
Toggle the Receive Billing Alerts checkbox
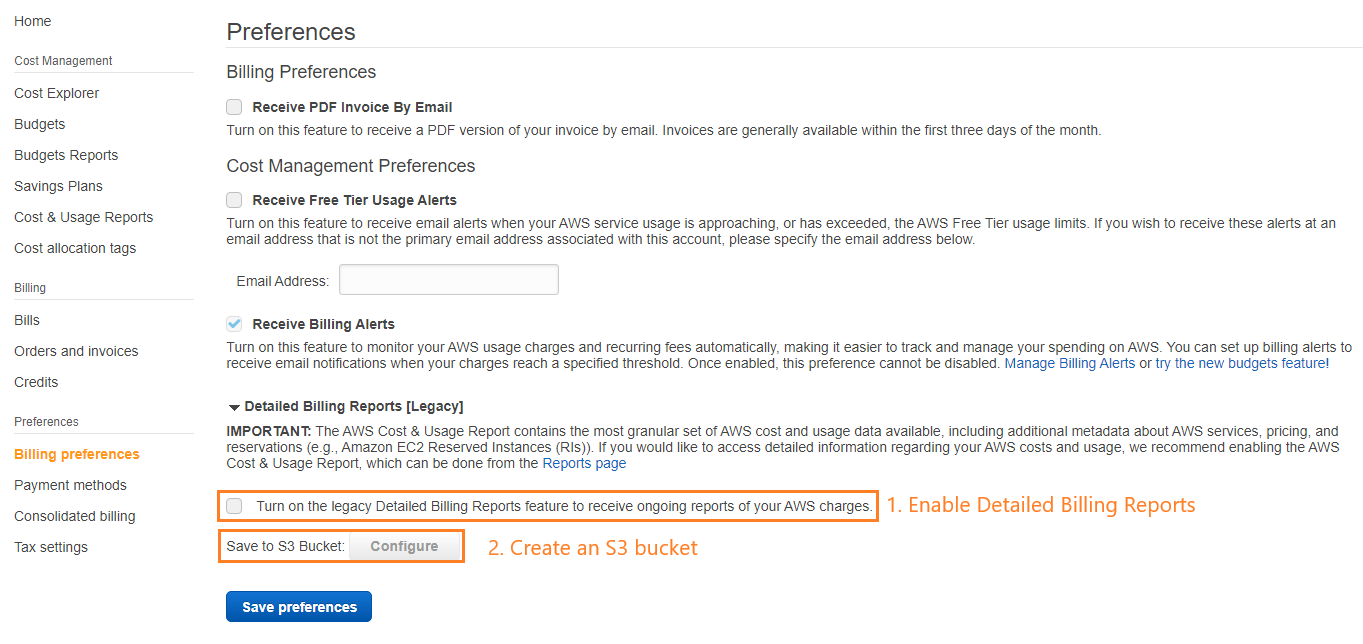point(234,324)
